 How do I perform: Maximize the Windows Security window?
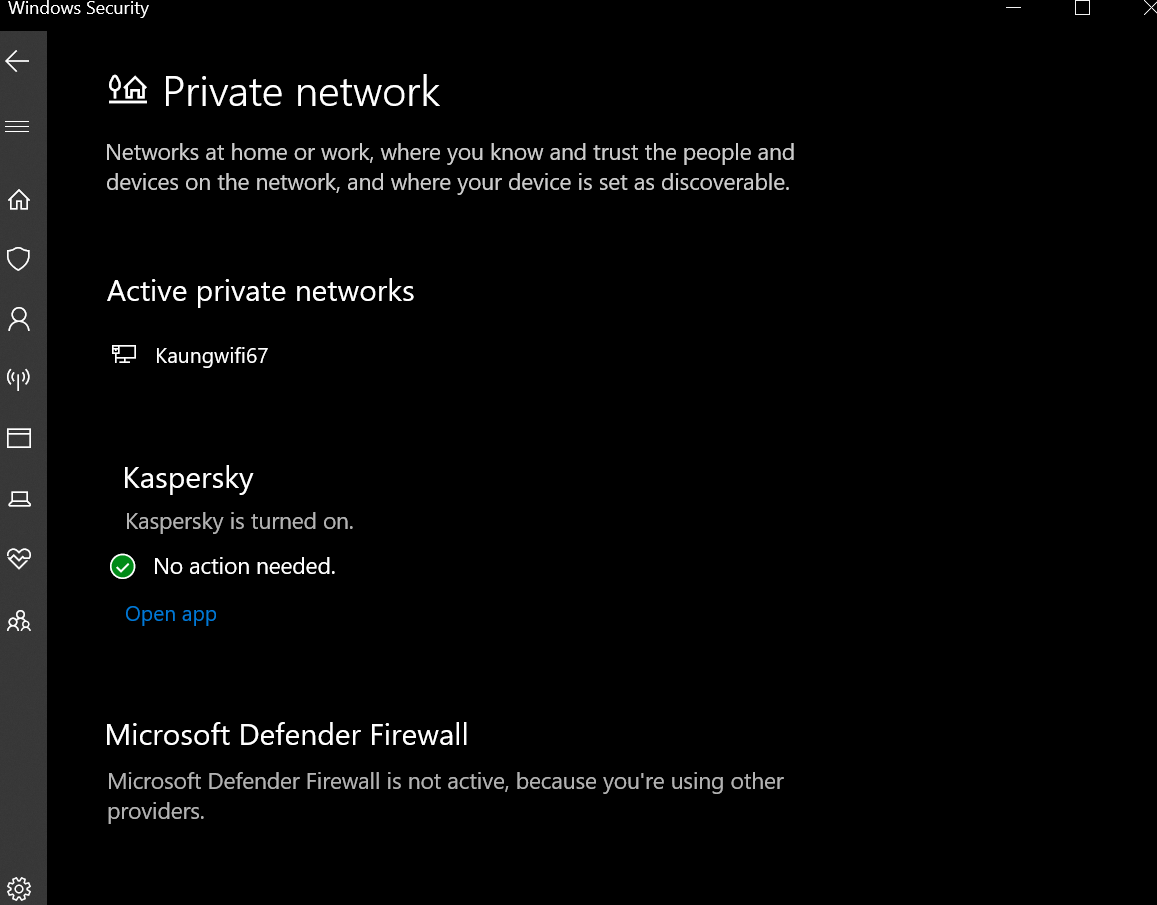pos(1082,8)
